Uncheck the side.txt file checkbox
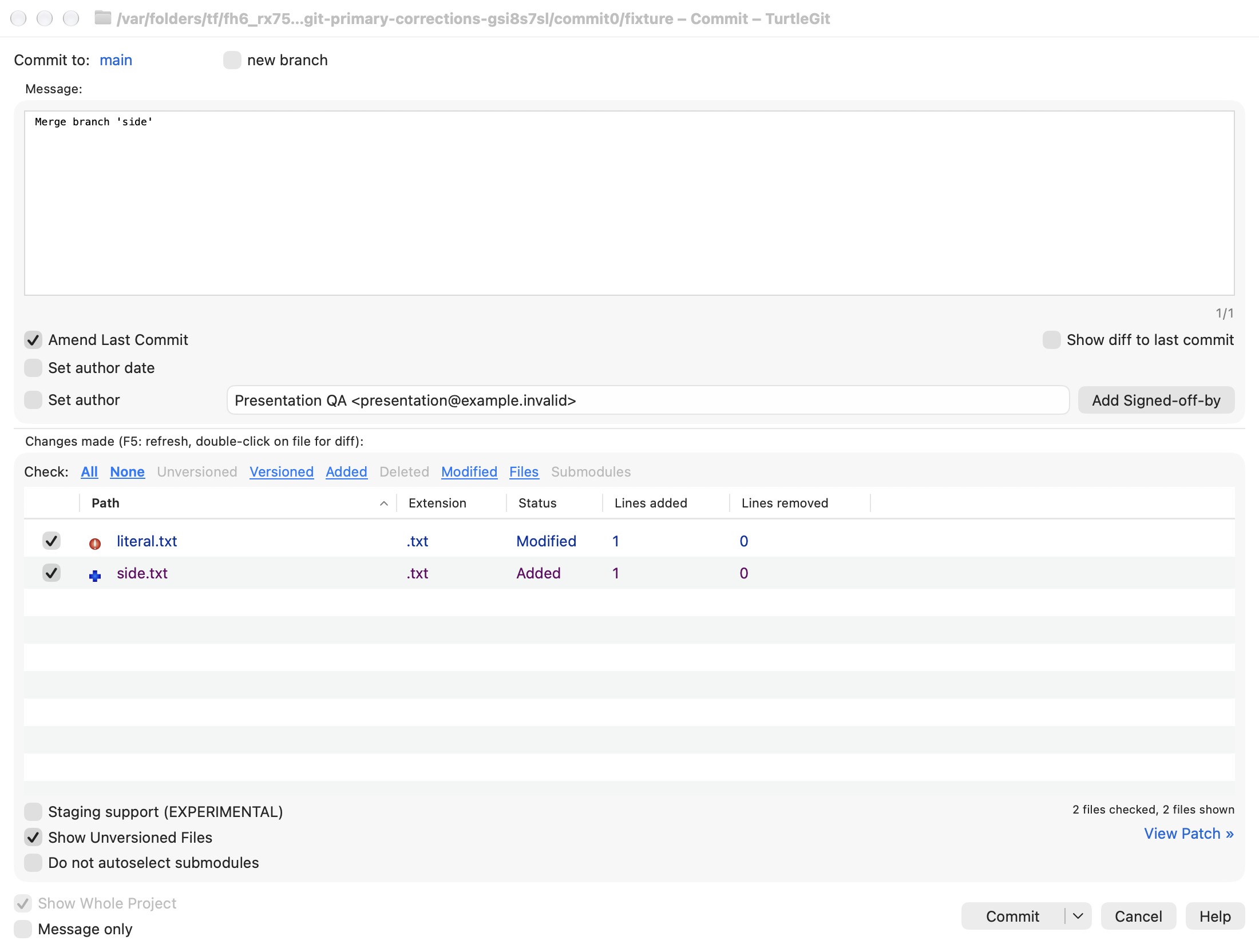The width and height of the screenshot is (1259, 952). point(52,573)
